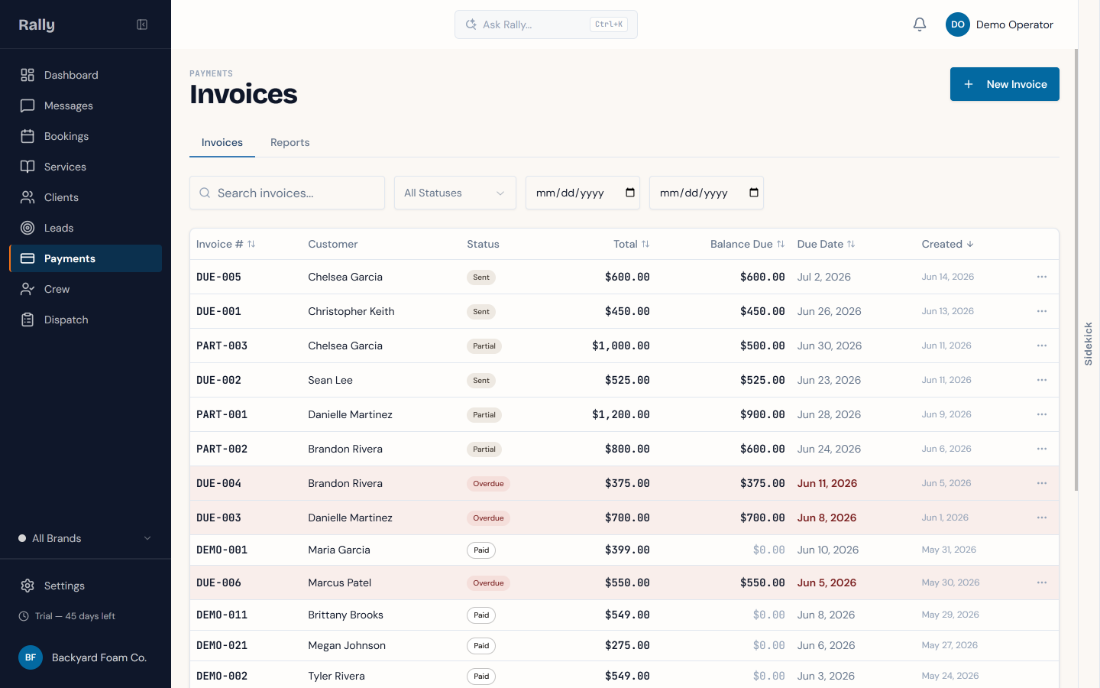
Task: Click the $1,200.00 total for PART-001
Action: pyautogui.click(x=620, y=414)
